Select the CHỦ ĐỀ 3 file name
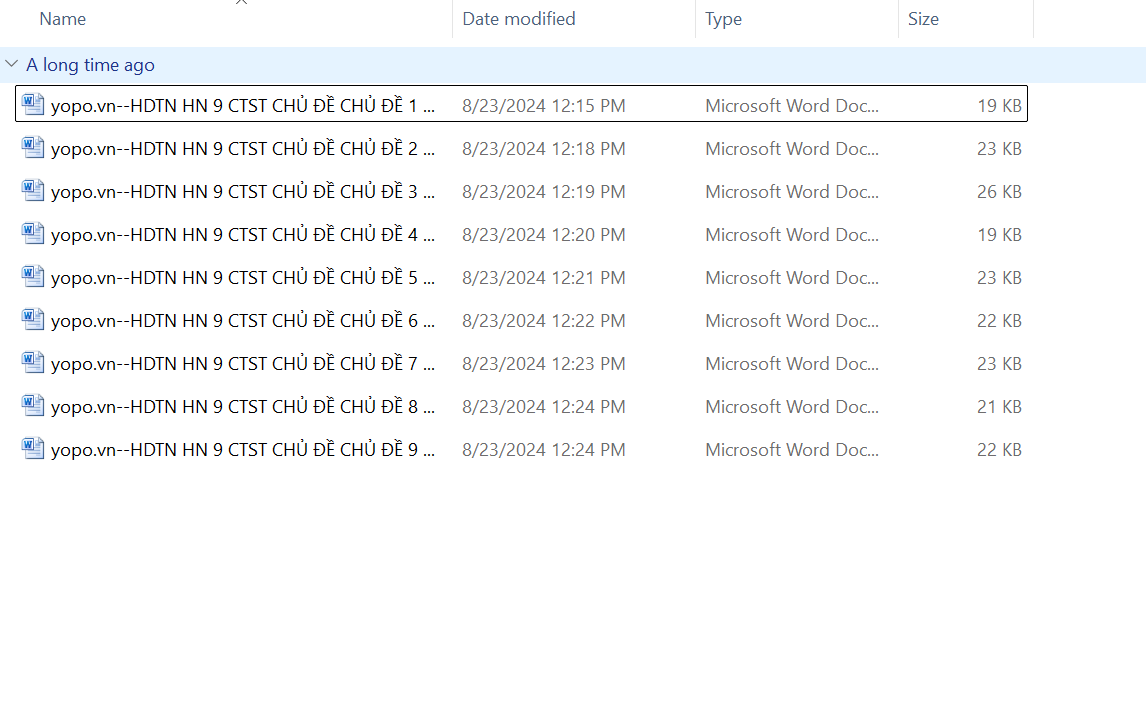This screenshot has height=724, width=1146. pos(242,191)
